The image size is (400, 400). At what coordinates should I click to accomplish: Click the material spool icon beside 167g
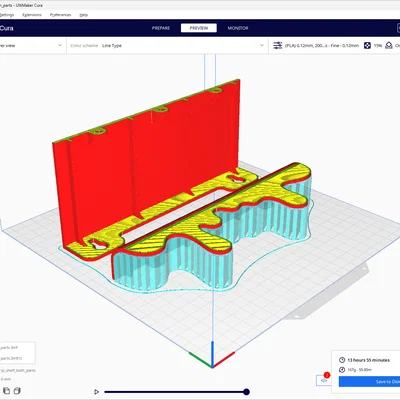point(342,370)
